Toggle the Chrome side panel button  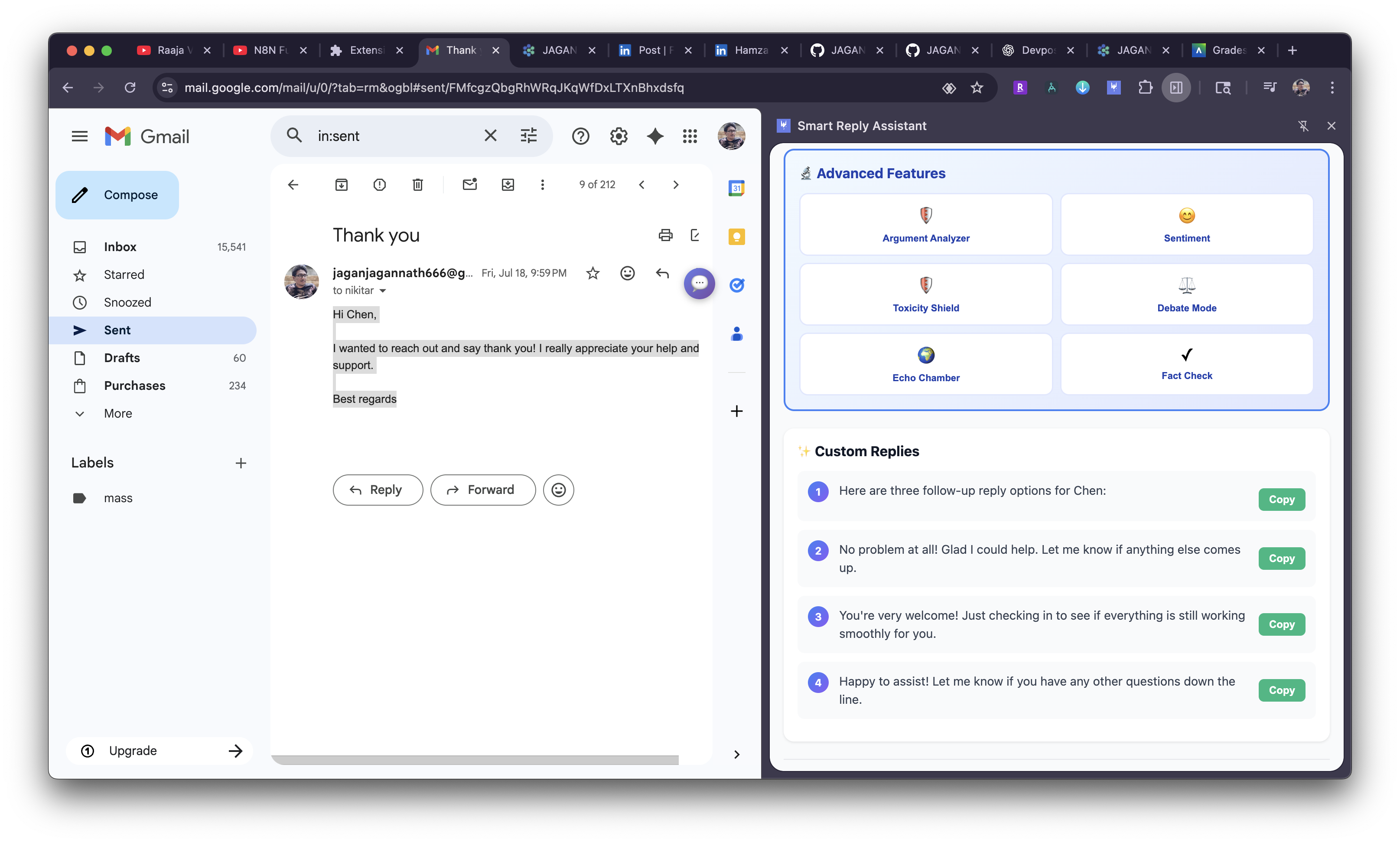1176,88
